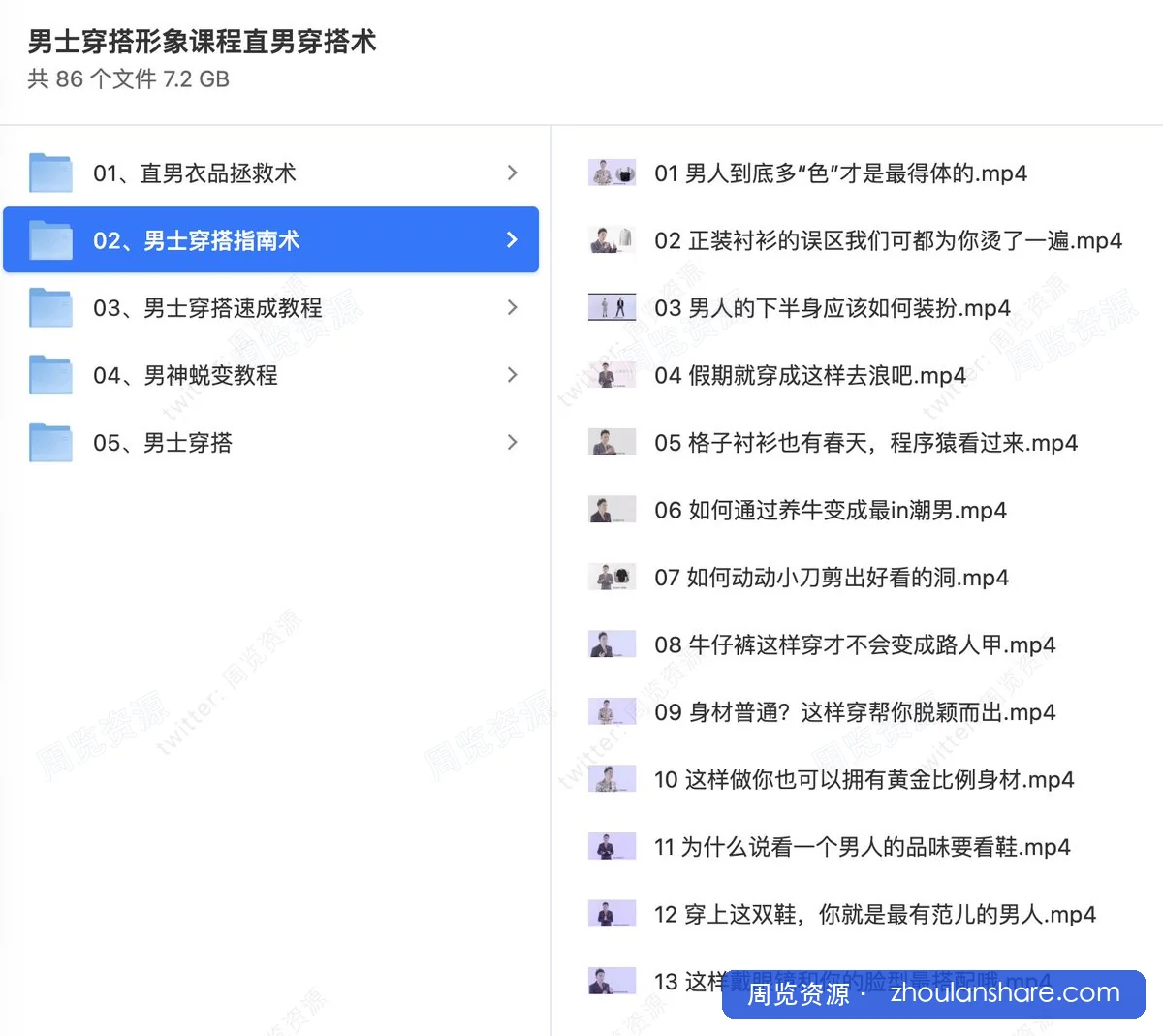Open the thumbnail for 02 正装衬衫的误区 video

pos(613,240)
